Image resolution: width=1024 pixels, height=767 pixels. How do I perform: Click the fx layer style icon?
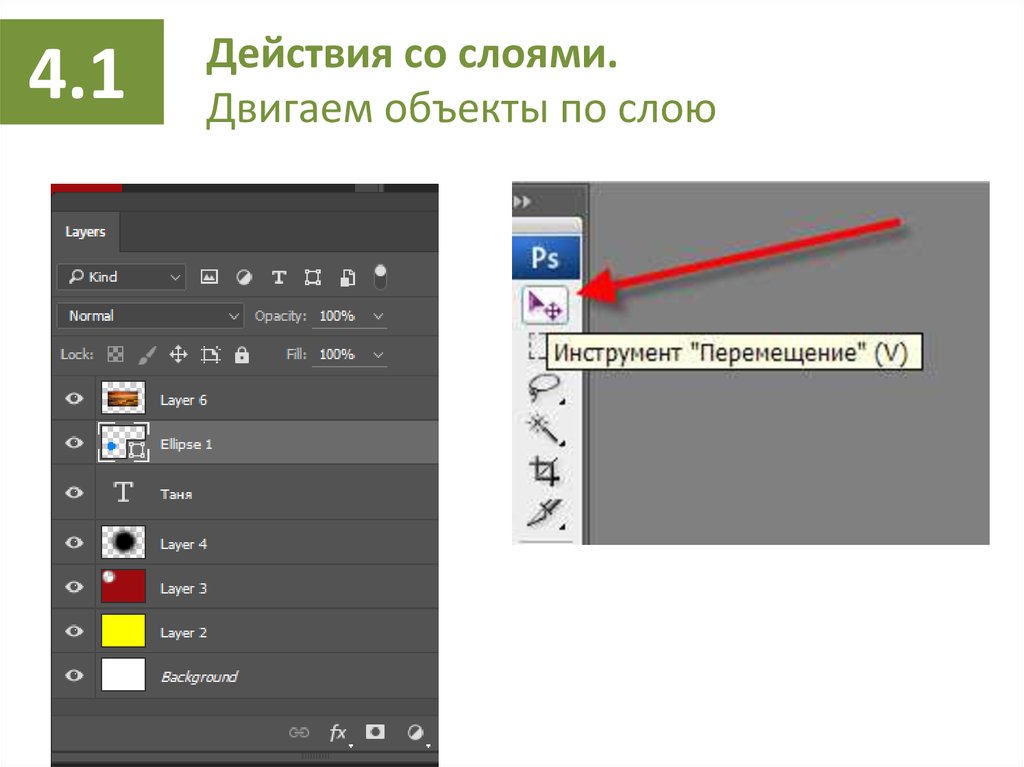tap(338, 732)
